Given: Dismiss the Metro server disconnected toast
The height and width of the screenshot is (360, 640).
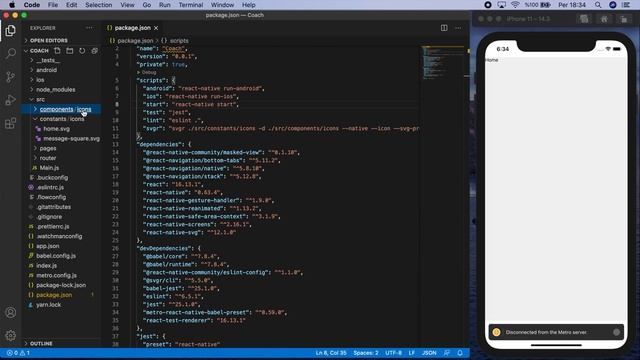Looking at the screenshot, I should 616,332.
